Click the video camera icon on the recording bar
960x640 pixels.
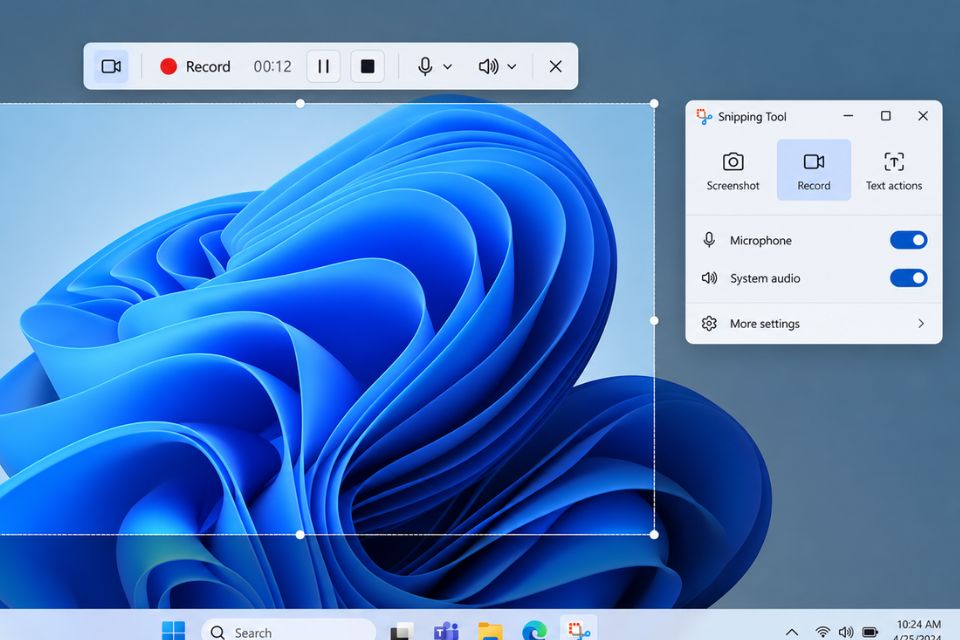[x=111, y=66]
